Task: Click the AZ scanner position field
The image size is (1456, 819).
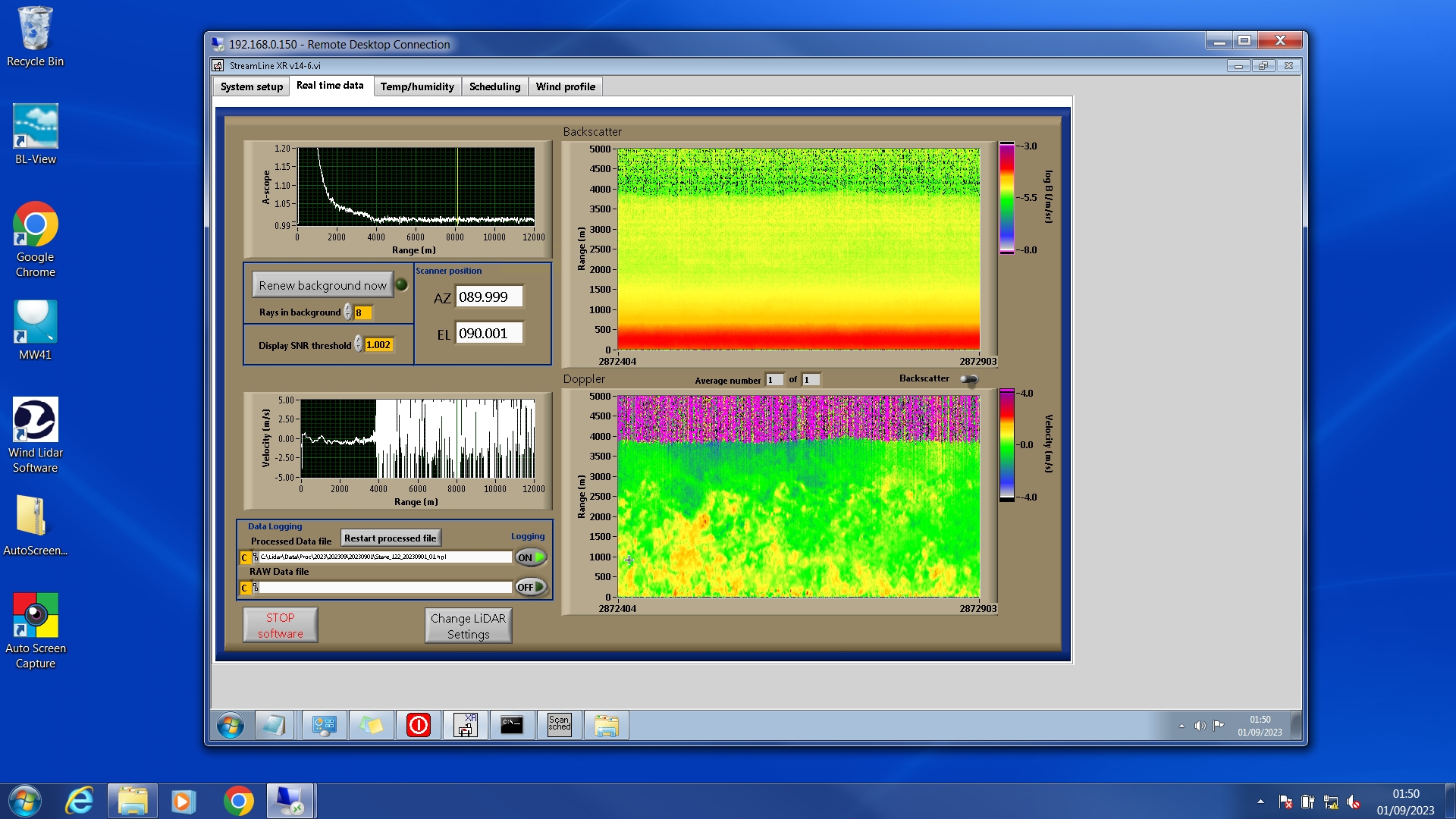Action: tap(489, 297)
